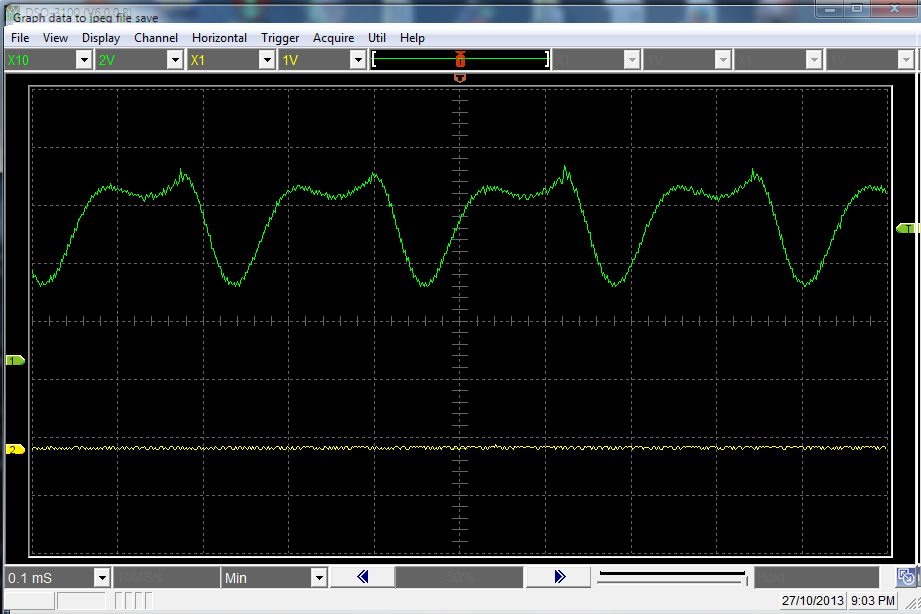Expand the X10 probe dropdown
The width and height of the screenshot is (921, 614).
[84, 60]
